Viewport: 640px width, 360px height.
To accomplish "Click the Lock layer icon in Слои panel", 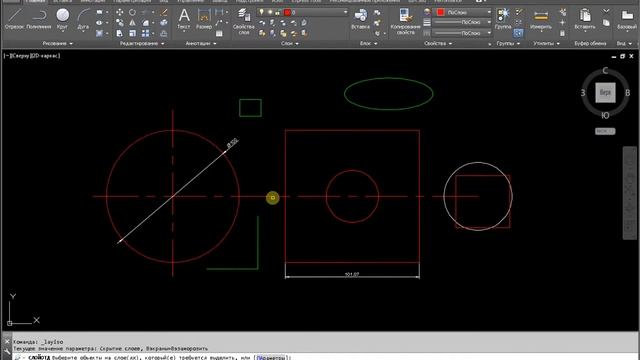I will (x=293, y=22).
